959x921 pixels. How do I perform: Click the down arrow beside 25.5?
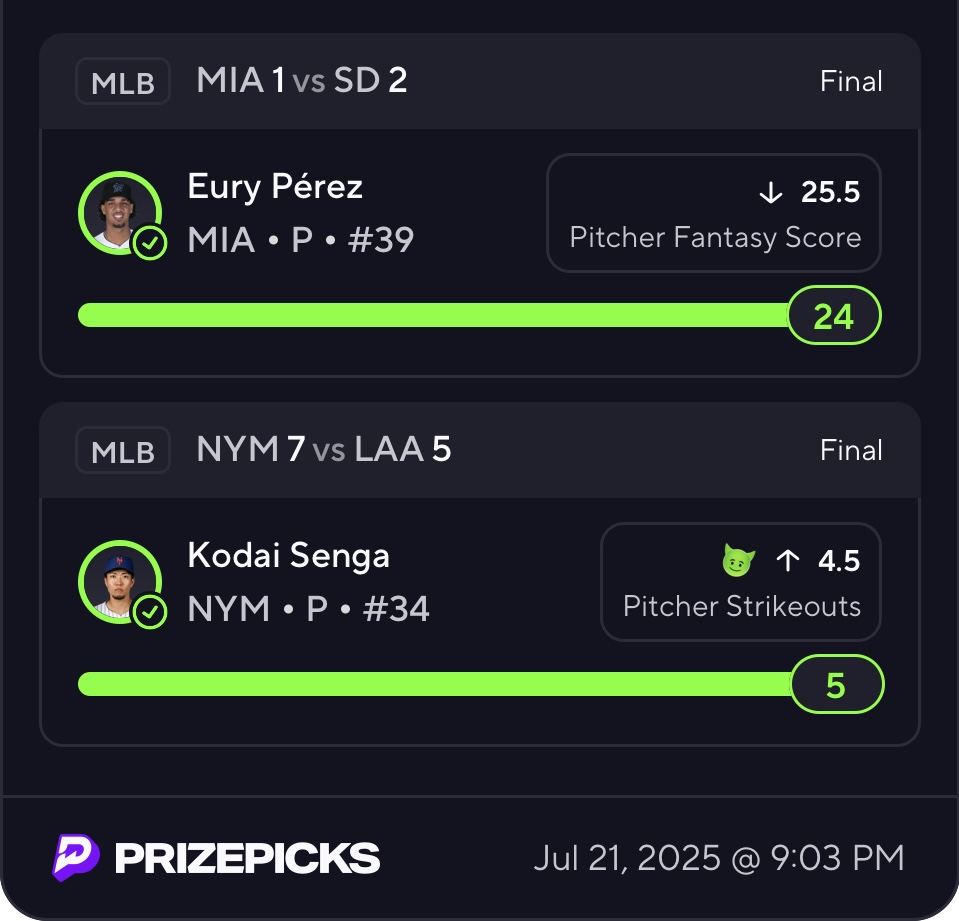click(770, 193)
